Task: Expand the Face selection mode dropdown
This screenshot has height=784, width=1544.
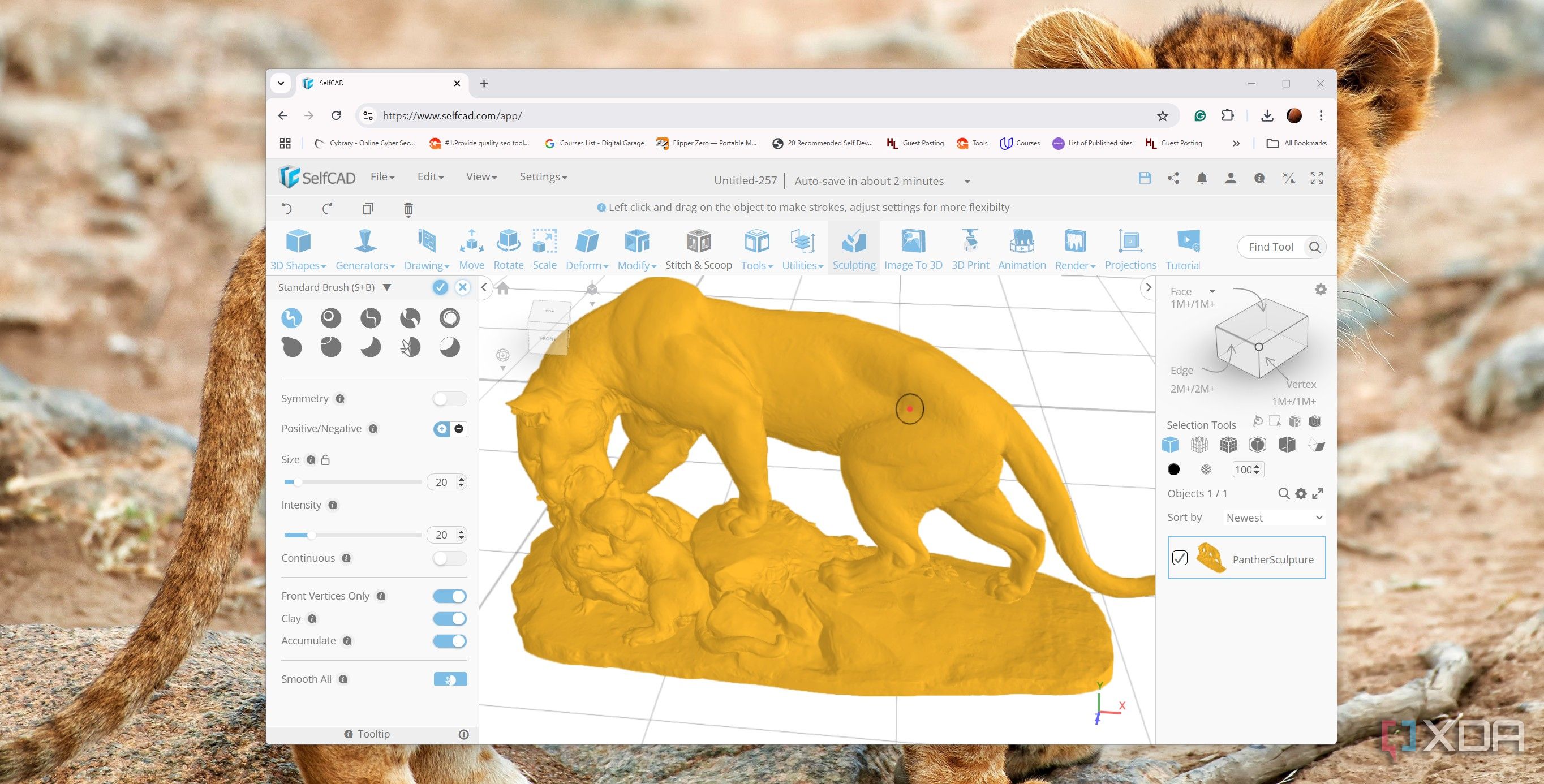Action: point(1212,291)
